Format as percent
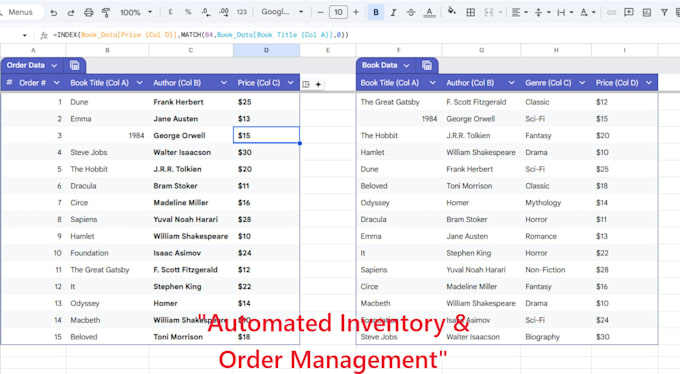The image size is (680, 374). pyautogui.click(x=188, y=12)
